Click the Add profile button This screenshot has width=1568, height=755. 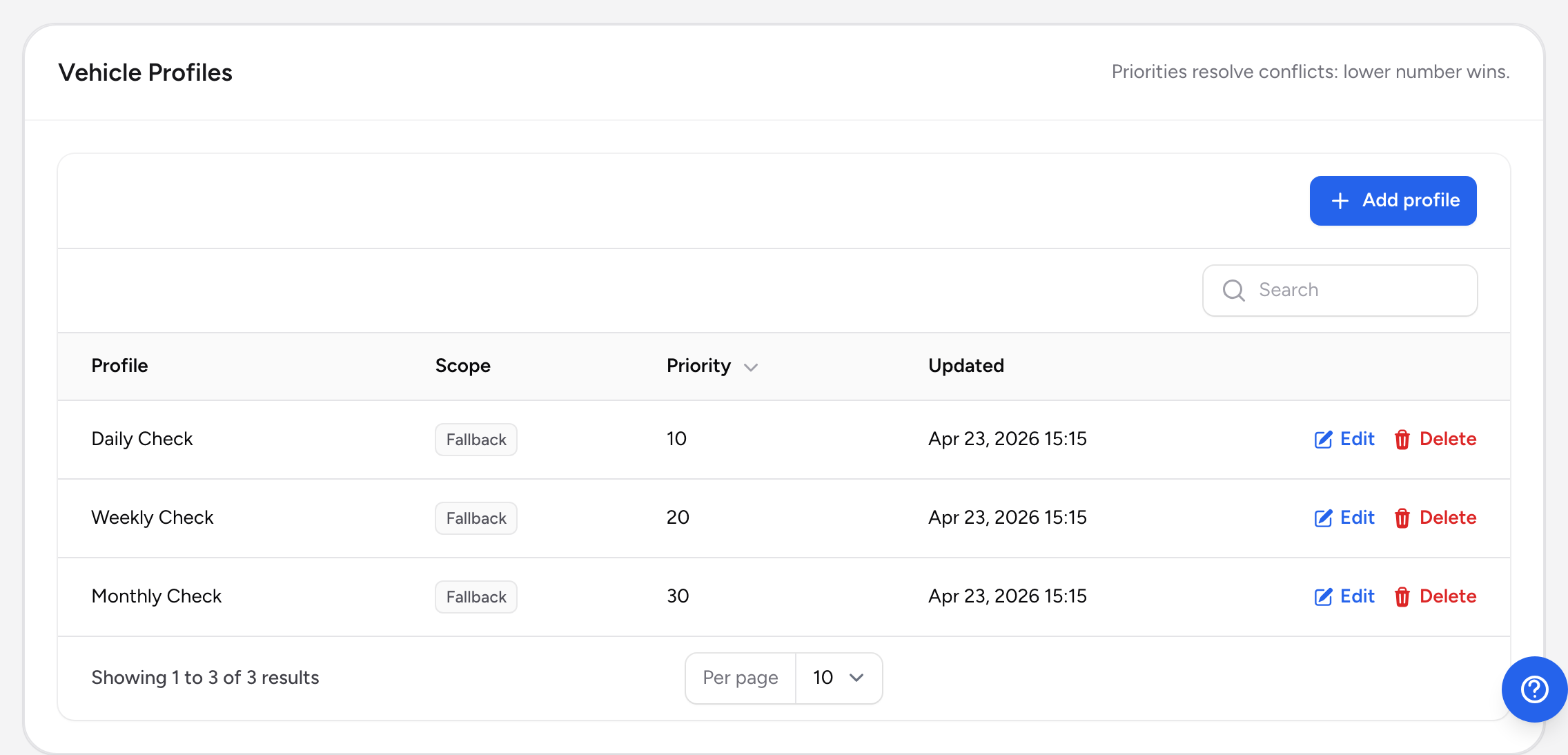click(1393, 201)
